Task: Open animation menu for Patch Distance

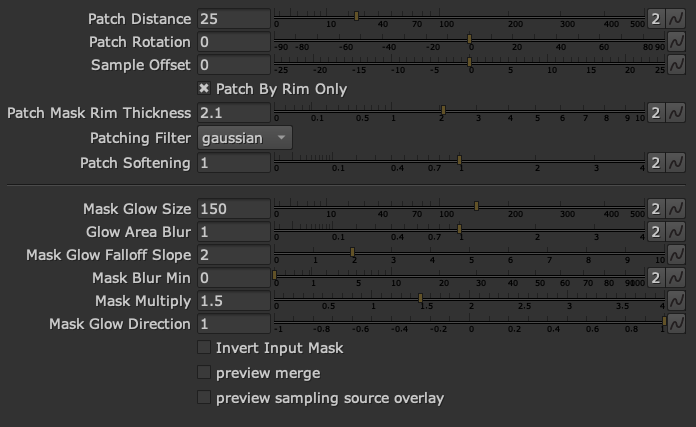Action: coord(676,19)
